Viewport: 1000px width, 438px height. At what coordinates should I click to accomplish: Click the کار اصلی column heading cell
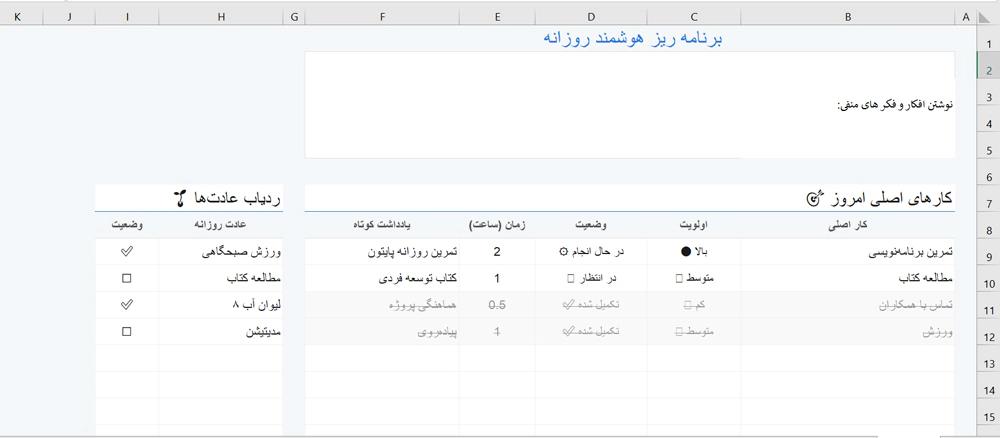coord(848,225)
